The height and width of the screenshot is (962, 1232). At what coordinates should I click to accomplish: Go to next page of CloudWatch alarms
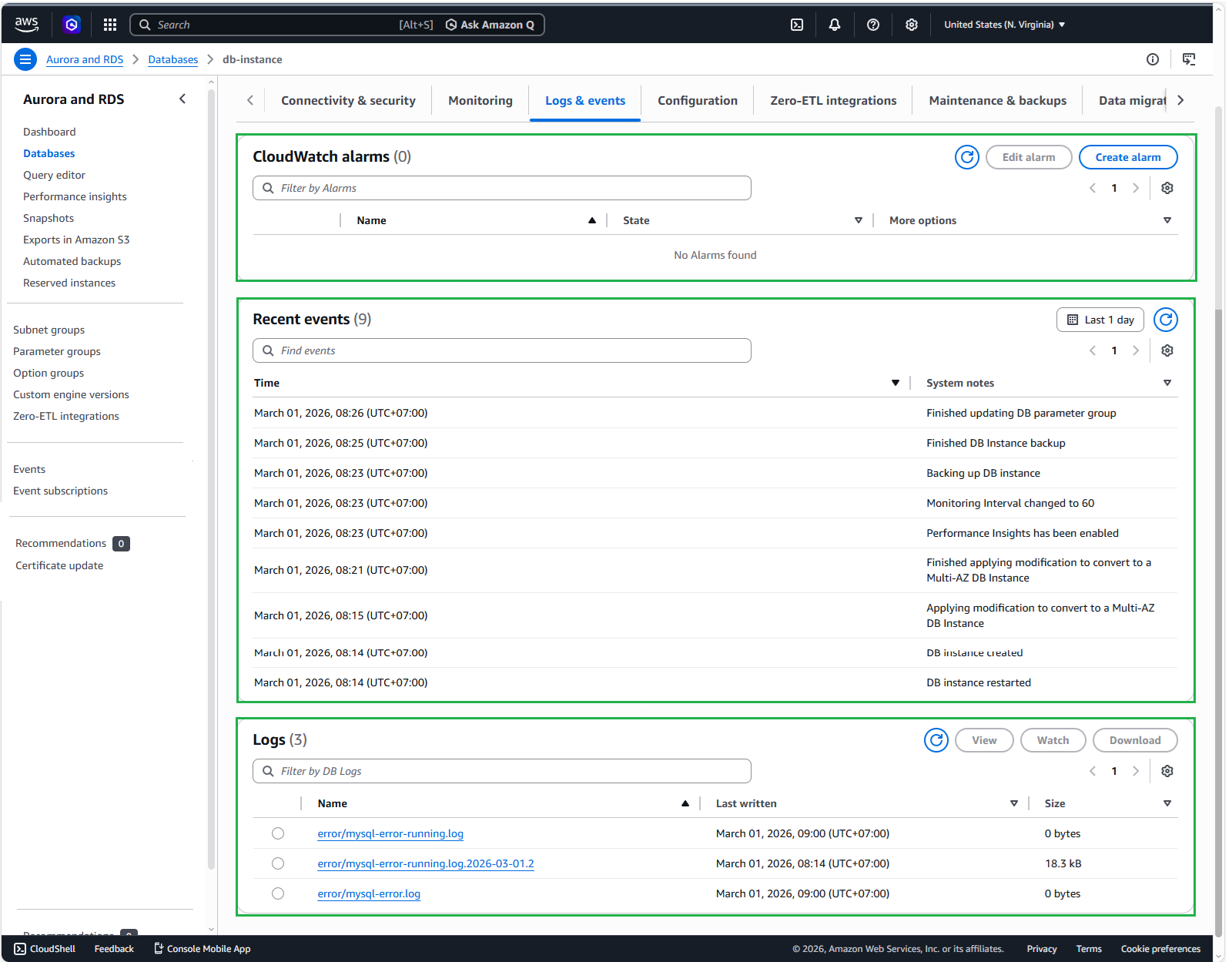pos(1136,188)
